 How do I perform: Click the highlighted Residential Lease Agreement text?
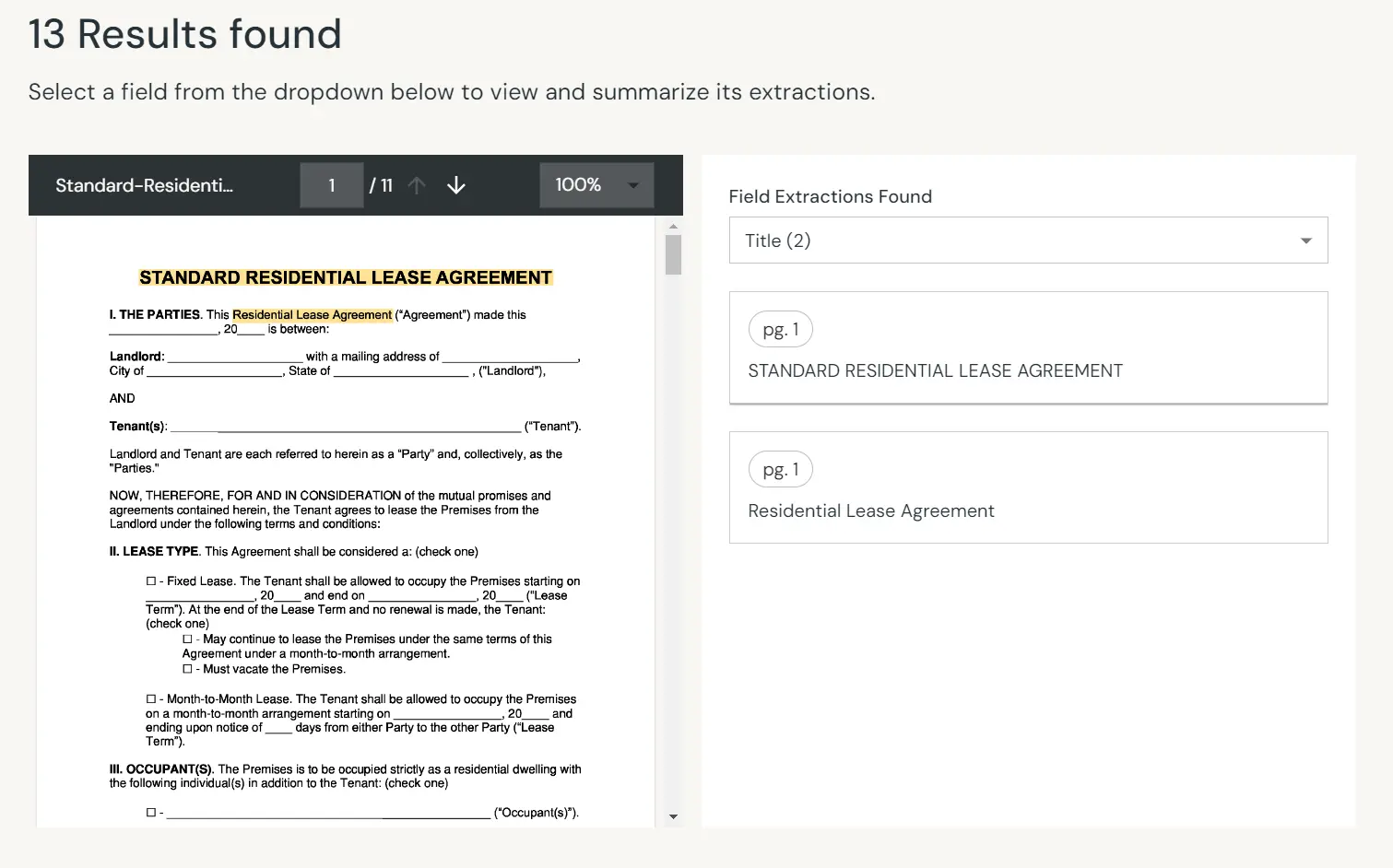point(312,314)
